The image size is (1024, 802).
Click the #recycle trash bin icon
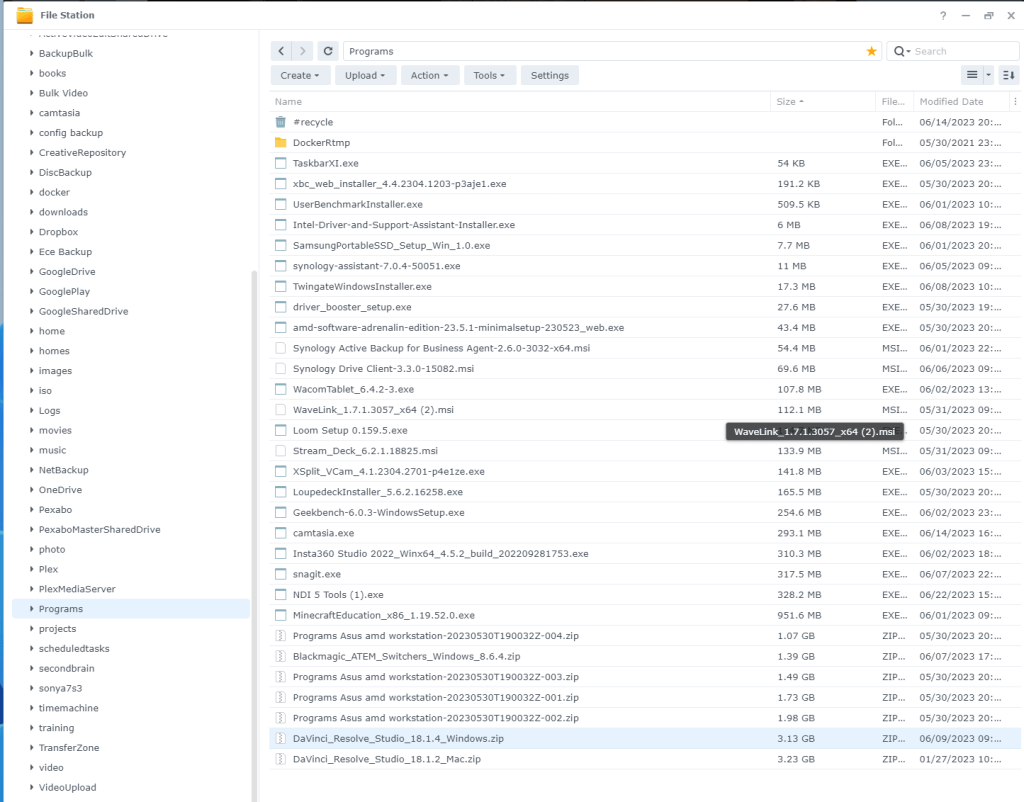coord(281,122)
